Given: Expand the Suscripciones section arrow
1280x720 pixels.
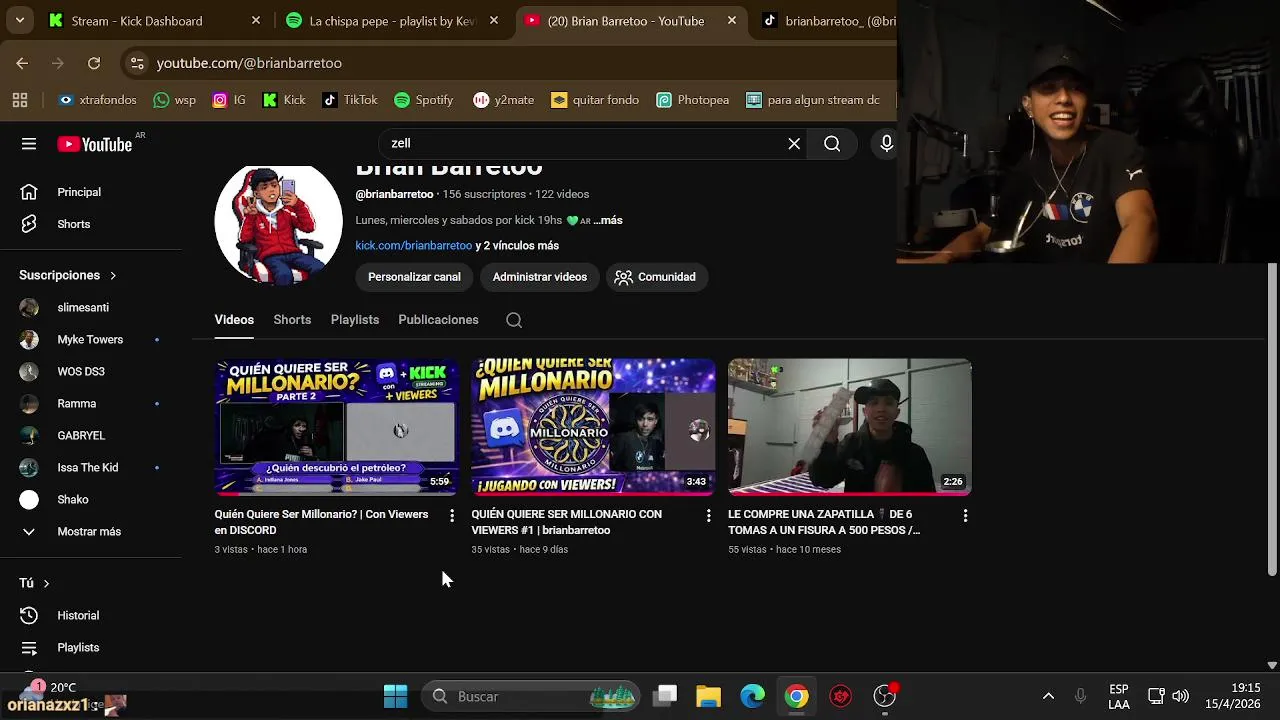Looking at the screenshot, I should 113,275.
